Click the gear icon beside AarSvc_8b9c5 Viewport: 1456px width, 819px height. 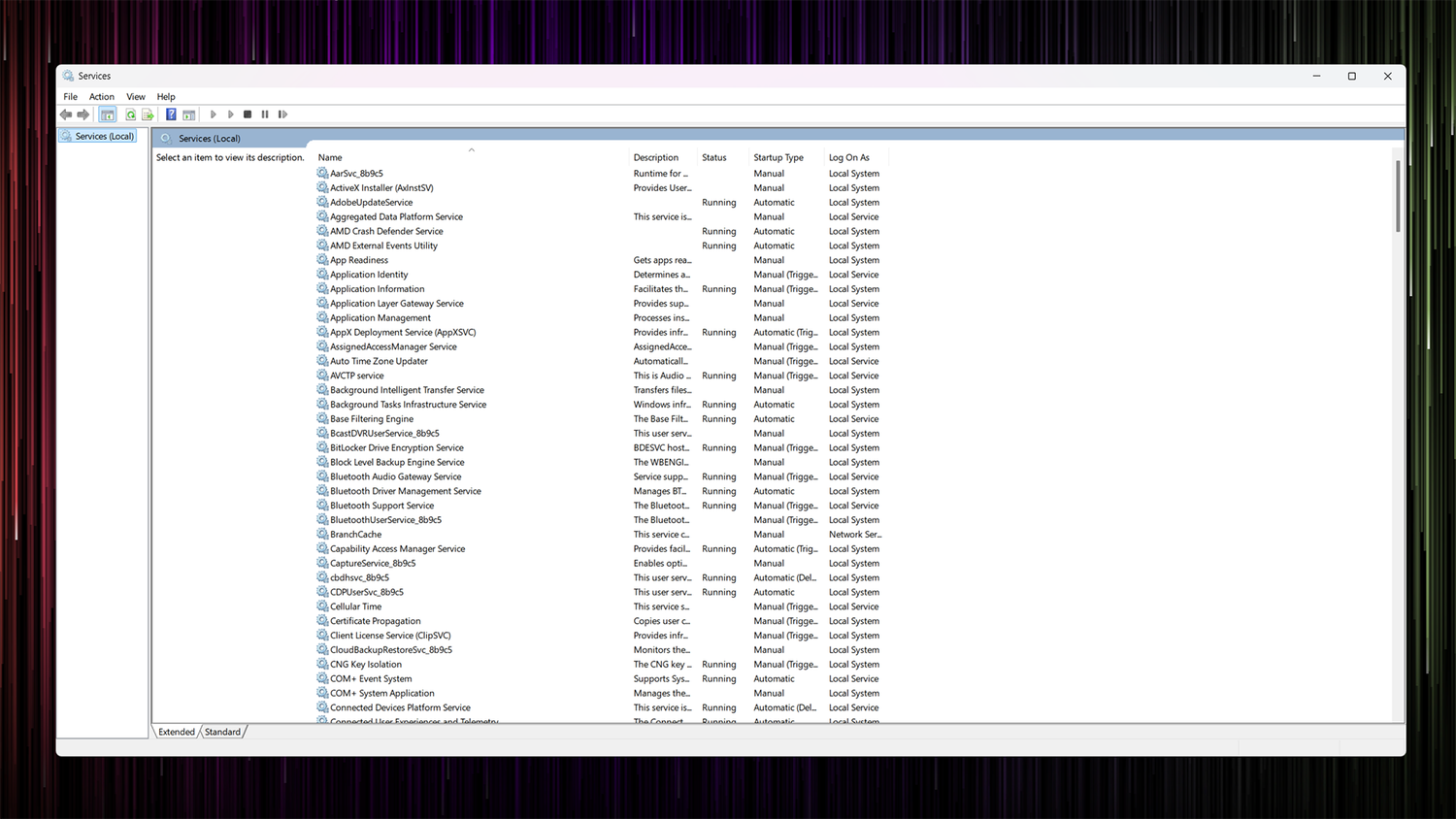click(x=322, y=173)
